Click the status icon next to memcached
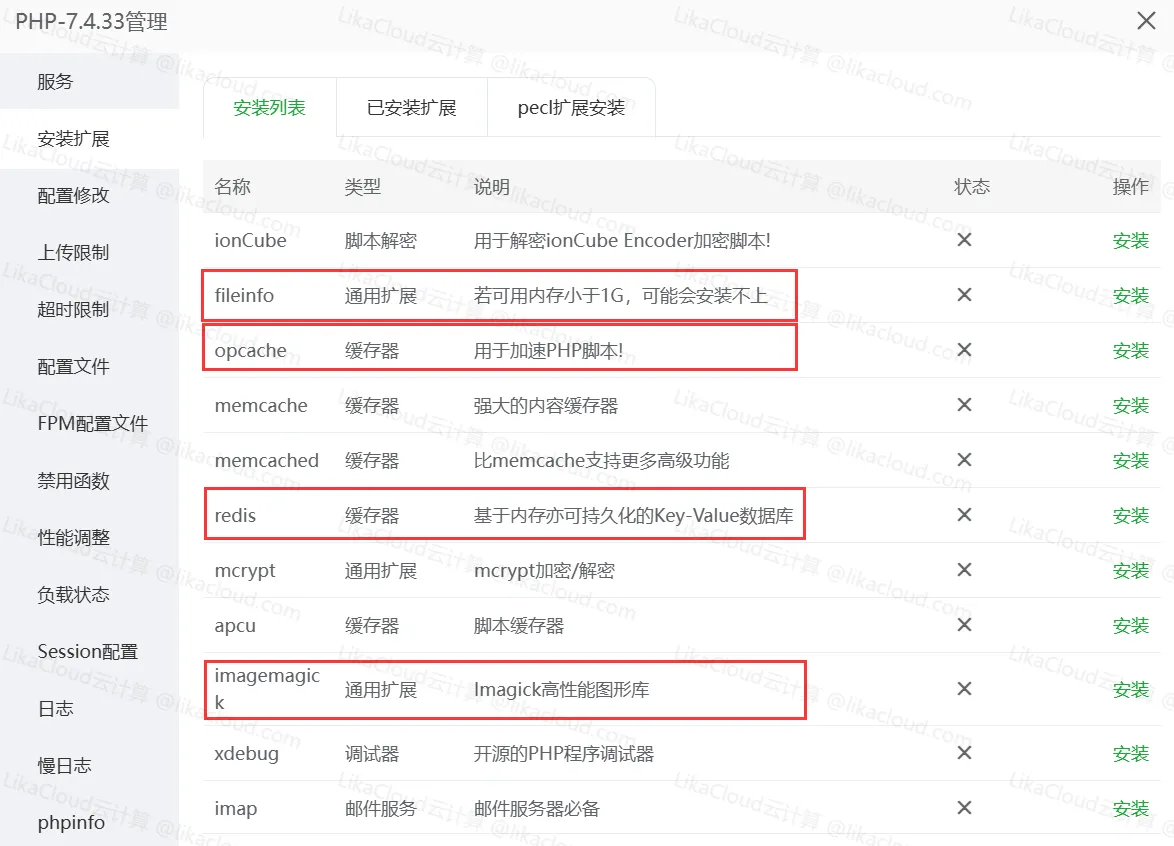The height and width of the screenshot is (846, 1174). click(963, 460)
